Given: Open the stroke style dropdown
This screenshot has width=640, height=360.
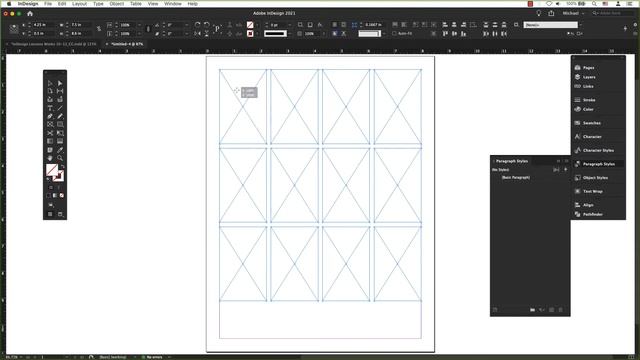Looking at the screenshot, I should [x=290, y=33].
